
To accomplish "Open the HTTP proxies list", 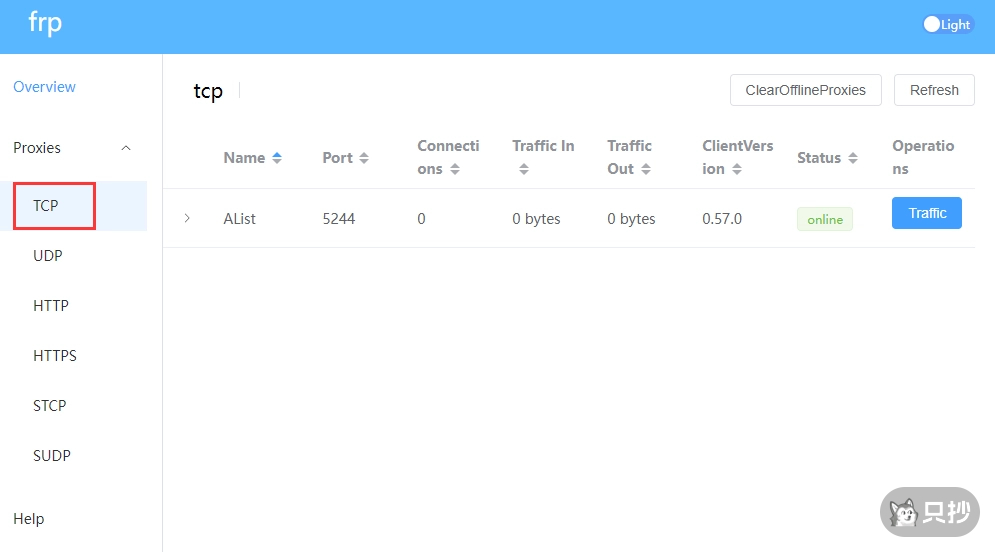I will pos(51,306).
